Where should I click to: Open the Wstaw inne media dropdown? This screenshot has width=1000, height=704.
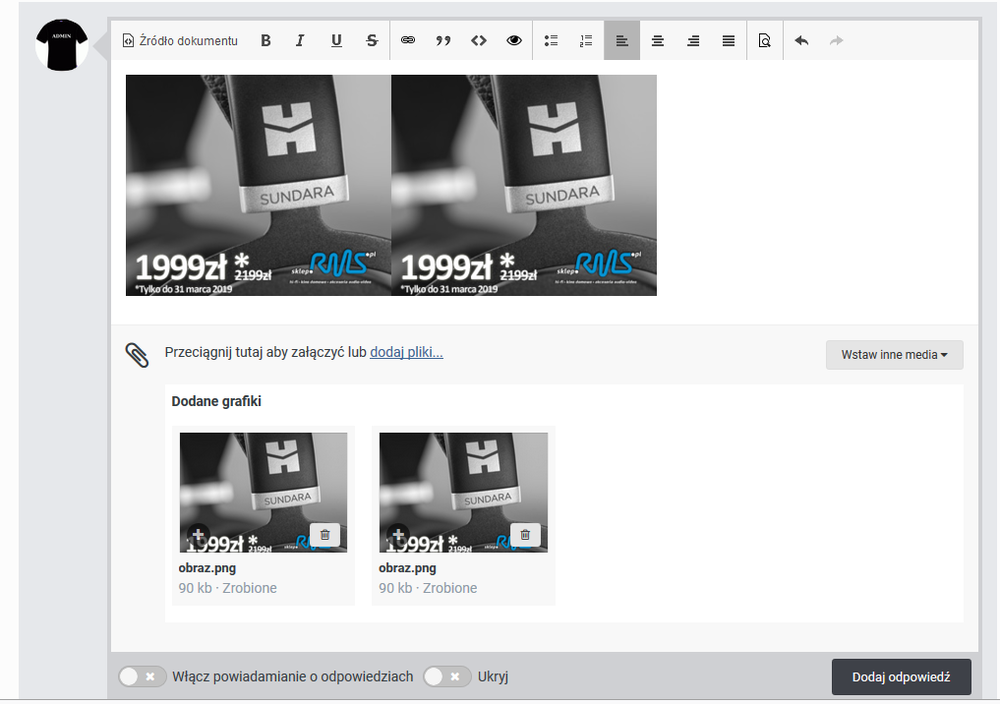click(893, 355)
